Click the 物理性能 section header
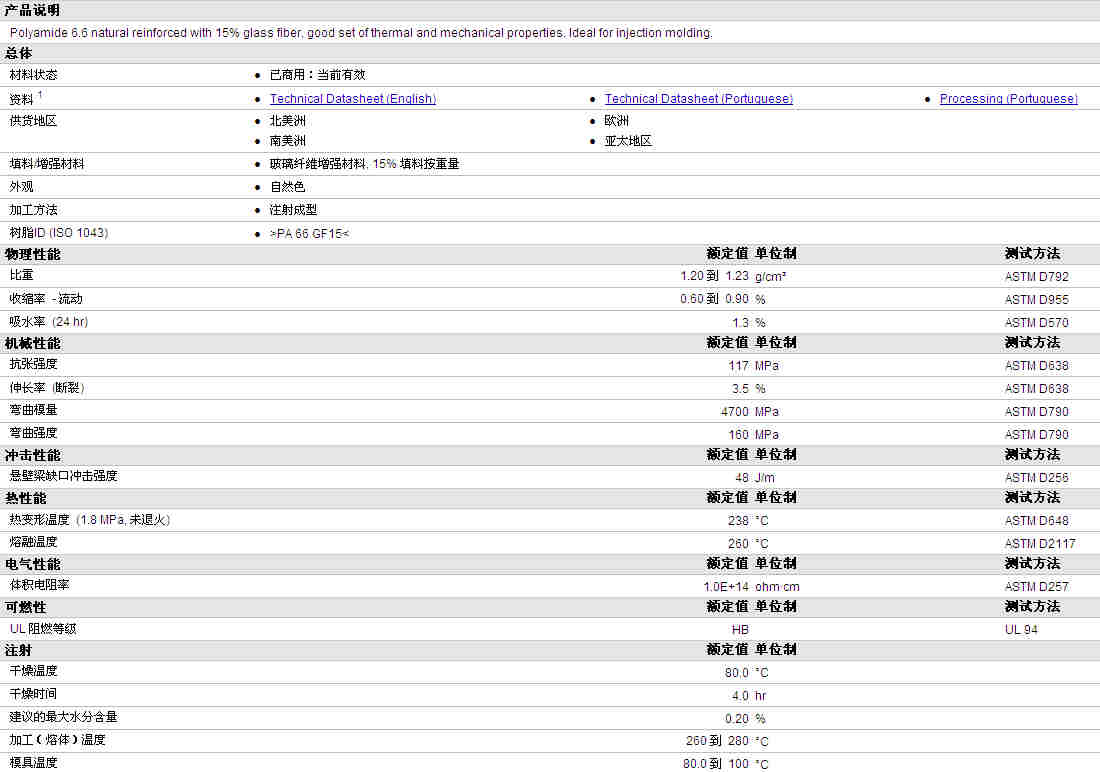Viewport: 1100px width, 772px height. 33,254
